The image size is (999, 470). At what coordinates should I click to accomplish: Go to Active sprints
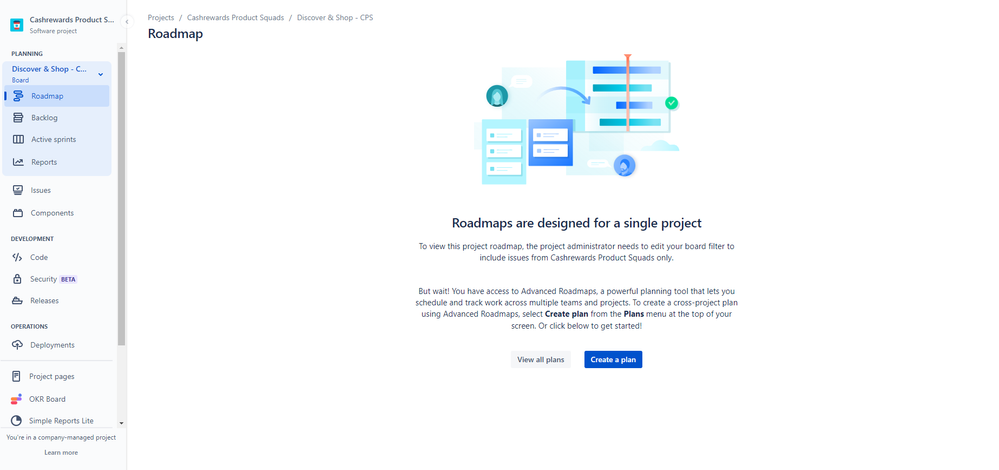57,139
